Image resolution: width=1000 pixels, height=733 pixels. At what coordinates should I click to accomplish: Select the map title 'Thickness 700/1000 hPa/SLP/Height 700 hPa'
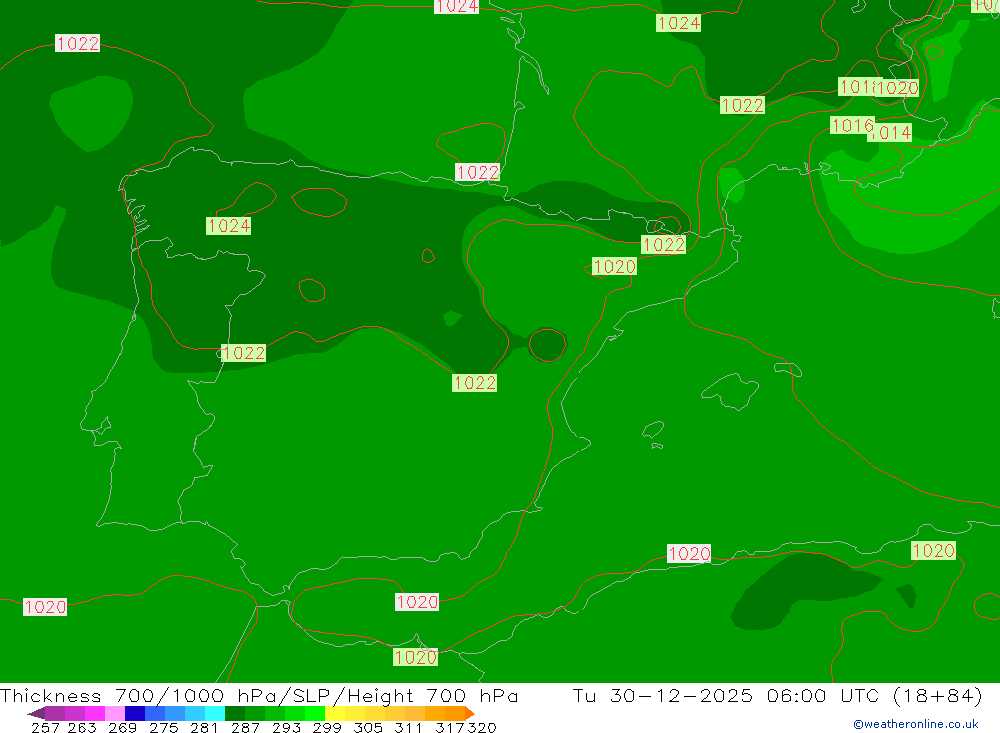[x=259, y=695]
